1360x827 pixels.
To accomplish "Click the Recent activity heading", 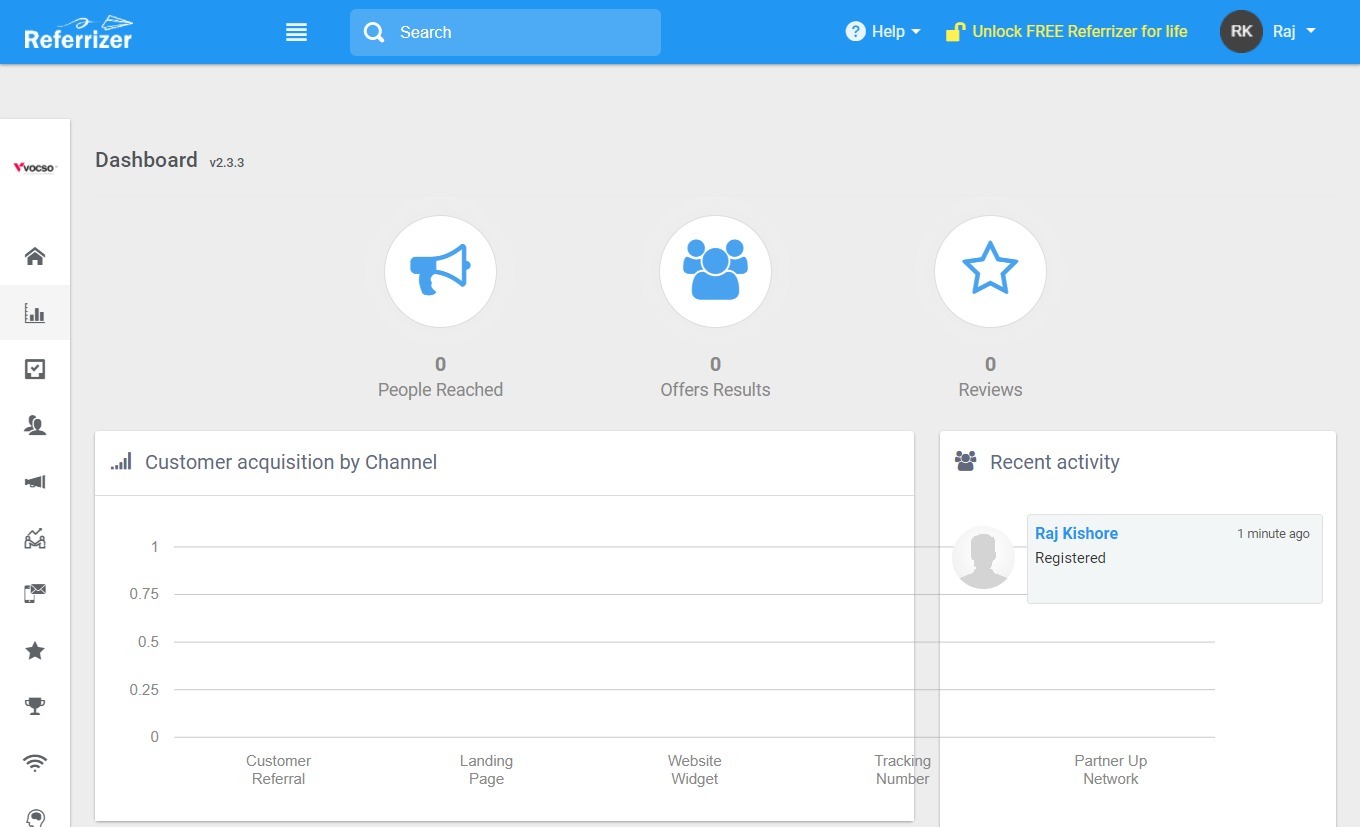I will [1055, 462].
